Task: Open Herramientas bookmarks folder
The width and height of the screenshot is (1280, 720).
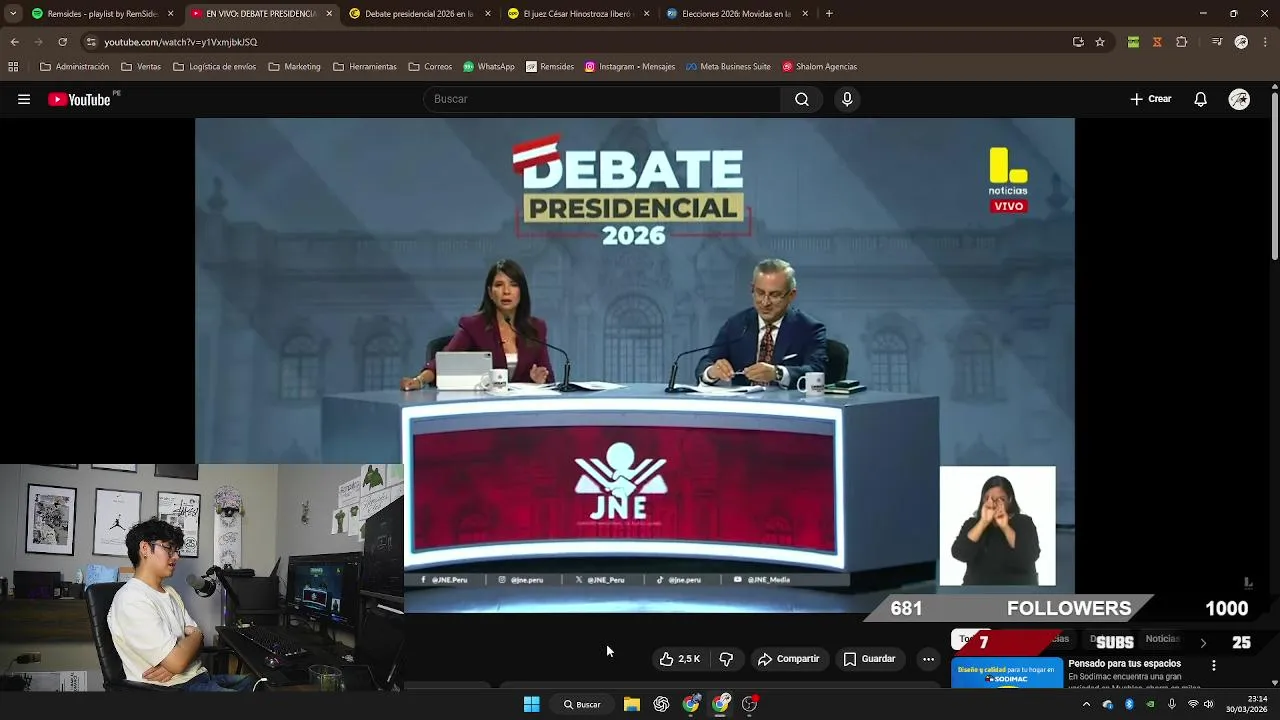Action: (365, 67)
